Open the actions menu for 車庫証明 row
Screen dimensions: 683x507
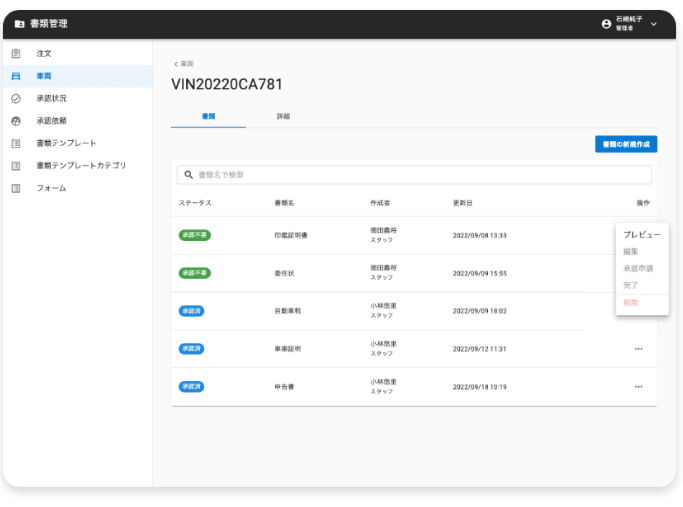638,349
